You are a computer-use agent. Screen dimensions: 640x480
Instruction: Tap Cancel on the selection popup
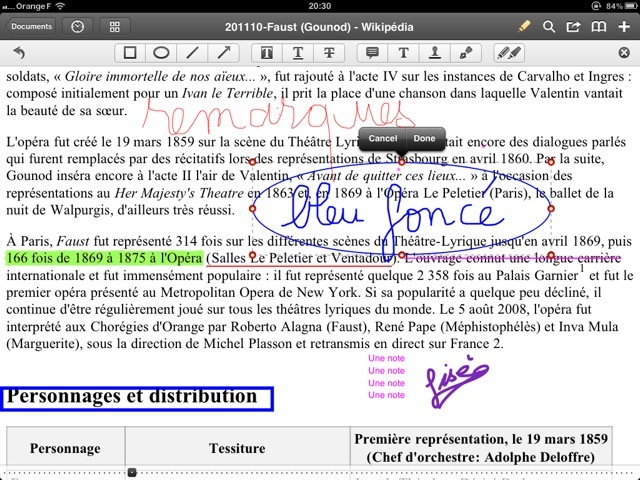coord(383,139)
